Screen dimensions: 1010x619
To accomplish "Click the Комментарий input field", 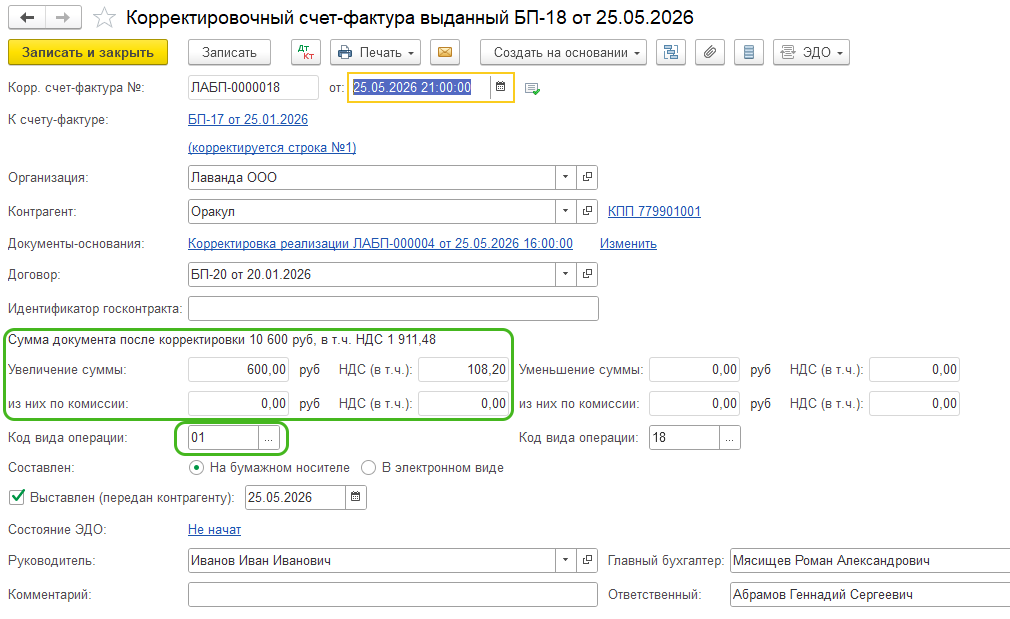I will click(393, 595).
